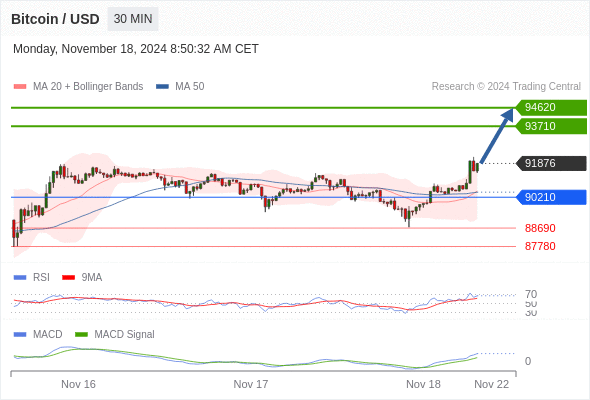This screenshot has width=590, height=400.
Task: Click the blue RSI legend swatch
Action: click(20, 278)
